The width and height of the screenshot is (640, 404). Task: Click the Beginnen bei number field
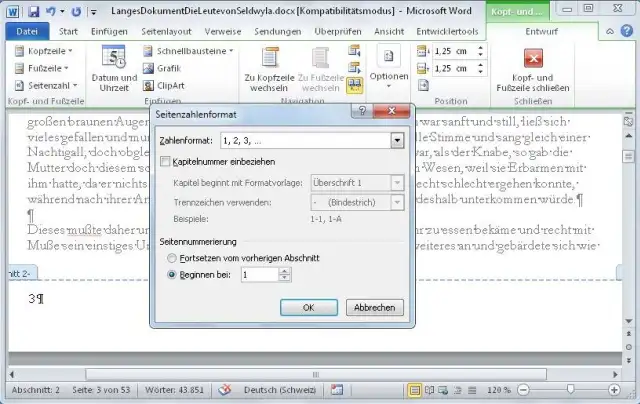pos(260,275)
